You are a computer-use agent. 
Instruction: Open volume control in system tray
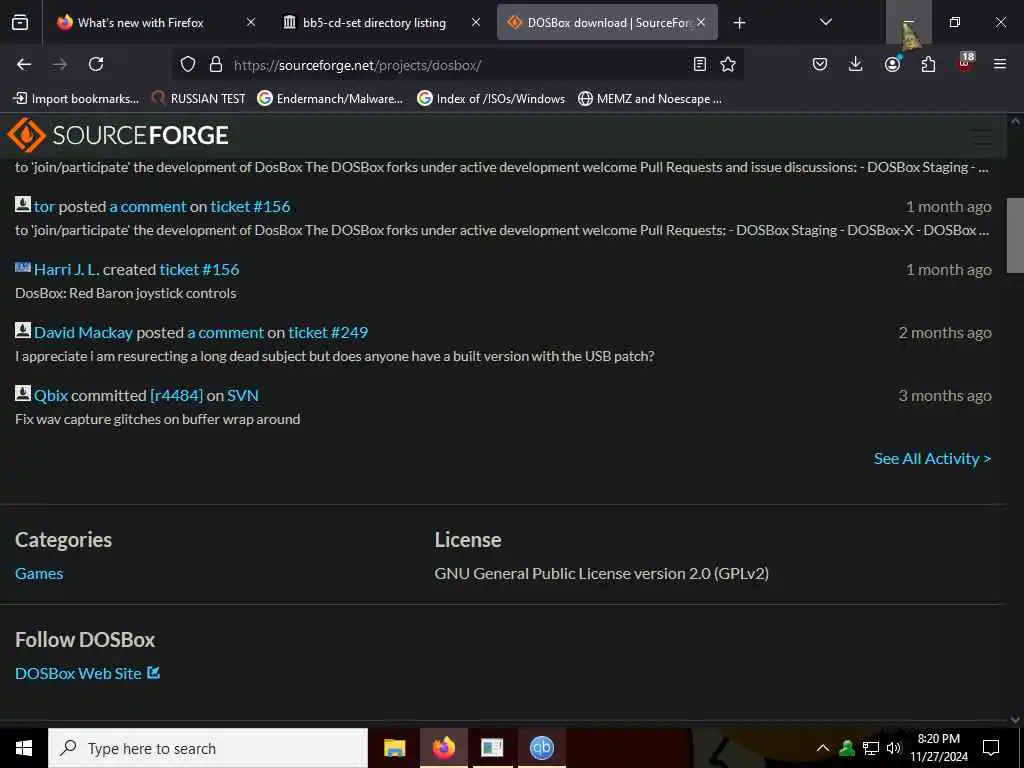[894, 748]
